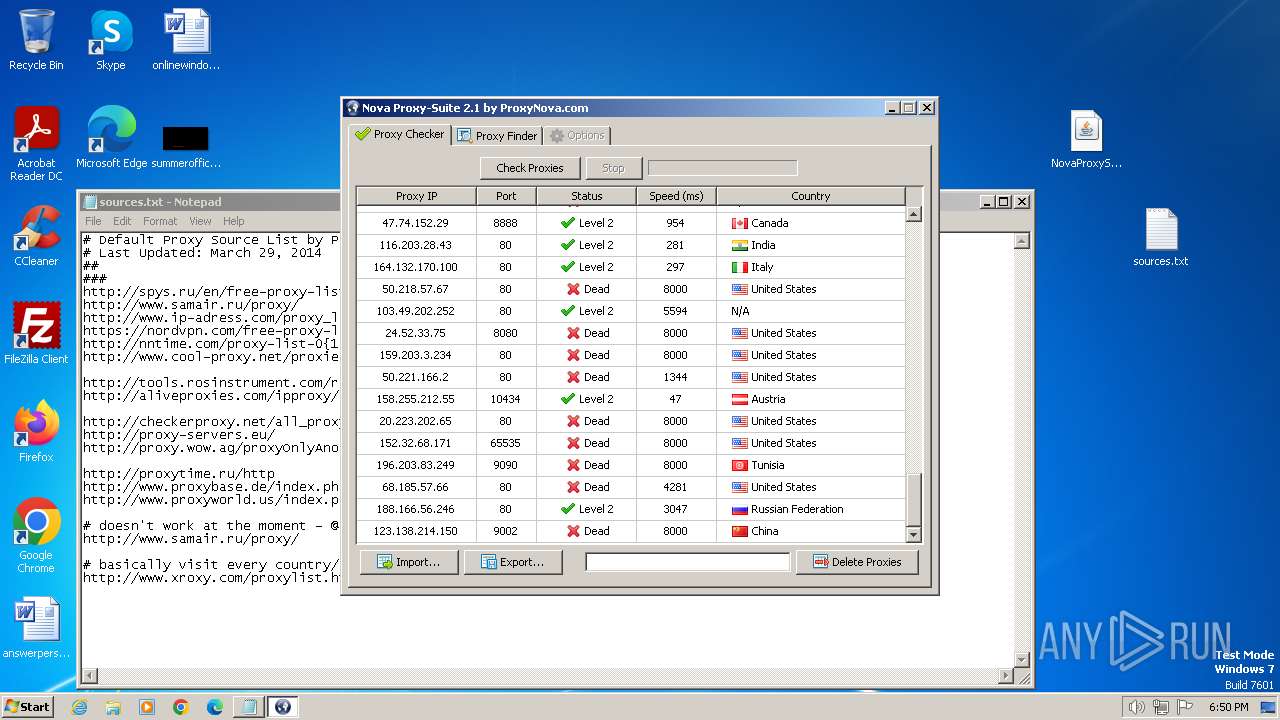Switch to the Proxy Finder tab

(497, 135)
